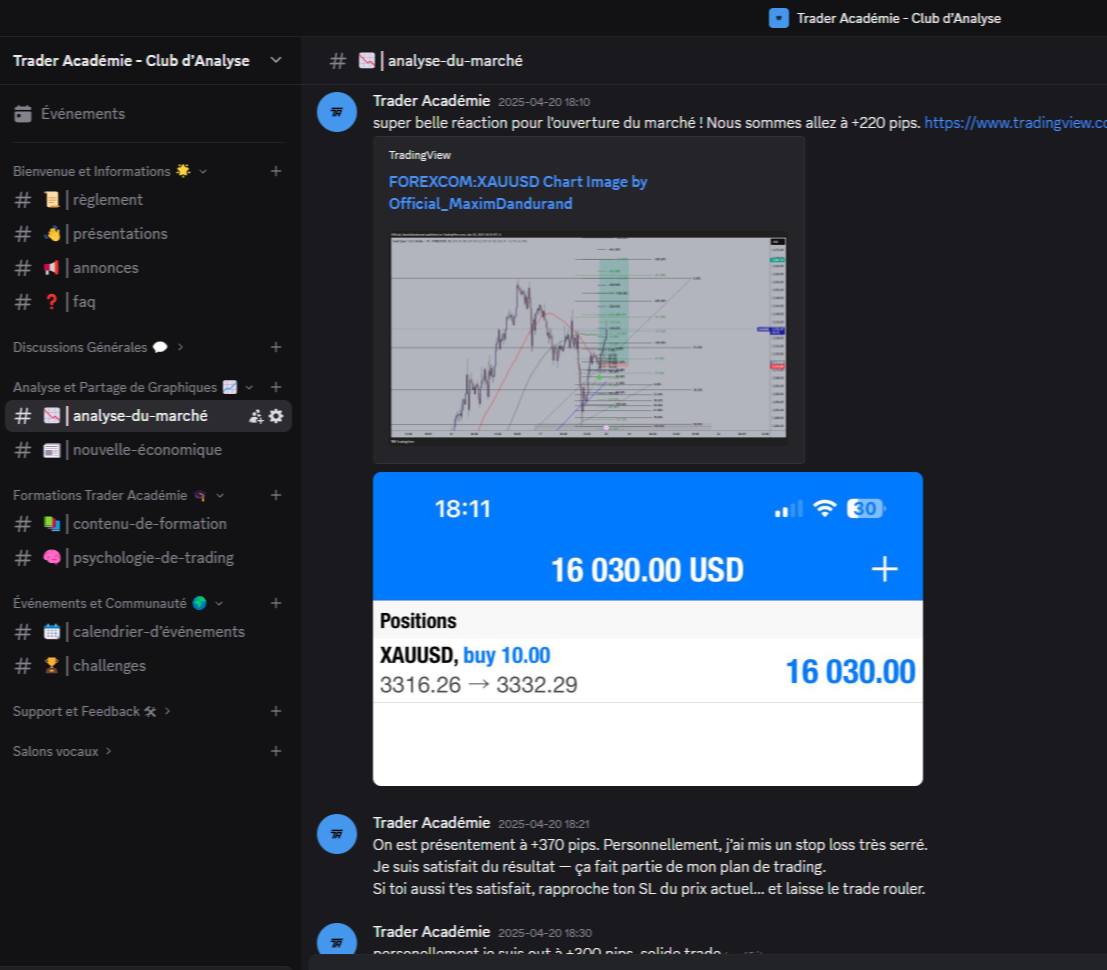The width and height of the screenshot is (1107, 970).
Task: Add a channel to Support et Feedback
Action: pyautogui.click(x=276, y=711)
